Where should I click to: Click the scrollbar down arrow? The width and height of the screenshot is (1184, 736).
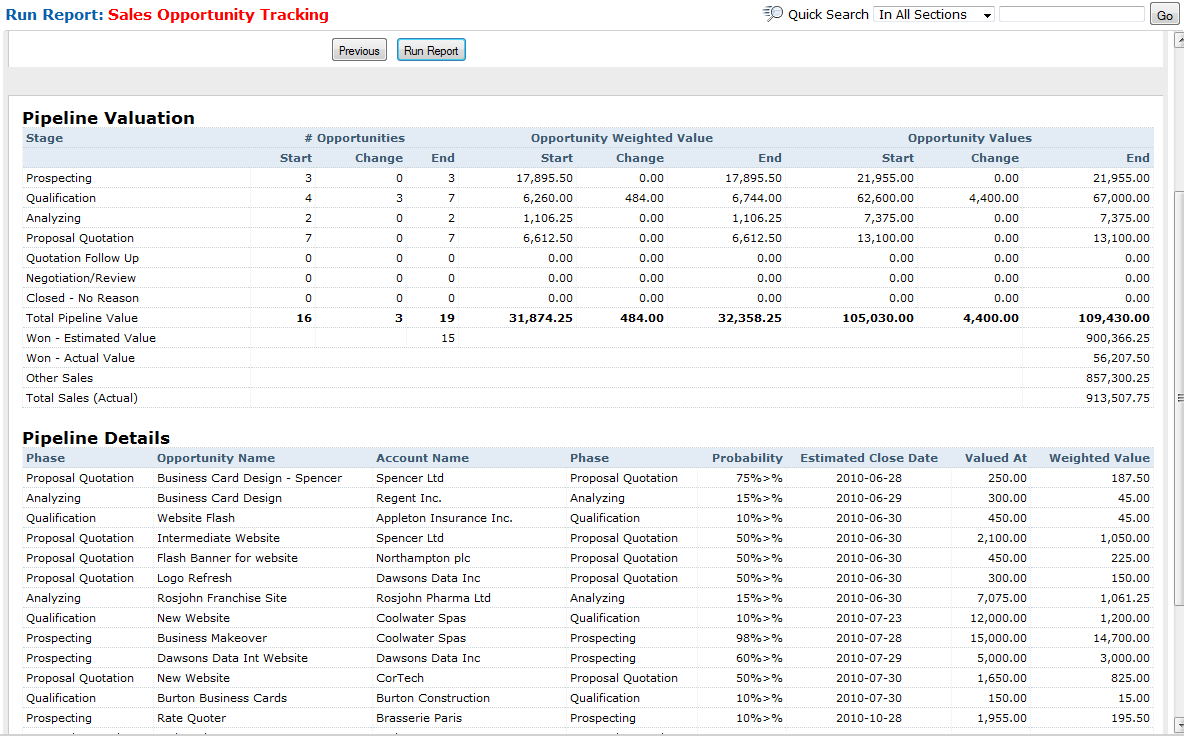(x=1178, y=725)
